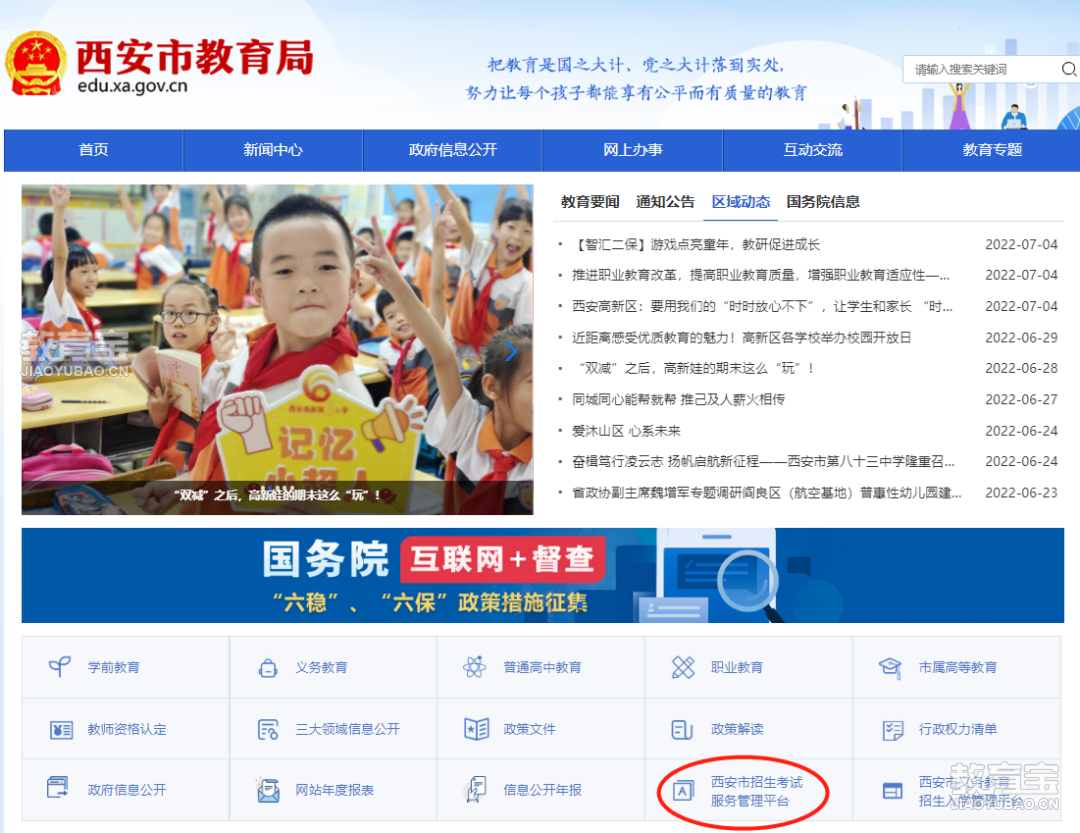This screenshot has width=1080, height=833.
Task: Click the 义务教育招生入学管理平台 icon
Action: pos(893,791)
